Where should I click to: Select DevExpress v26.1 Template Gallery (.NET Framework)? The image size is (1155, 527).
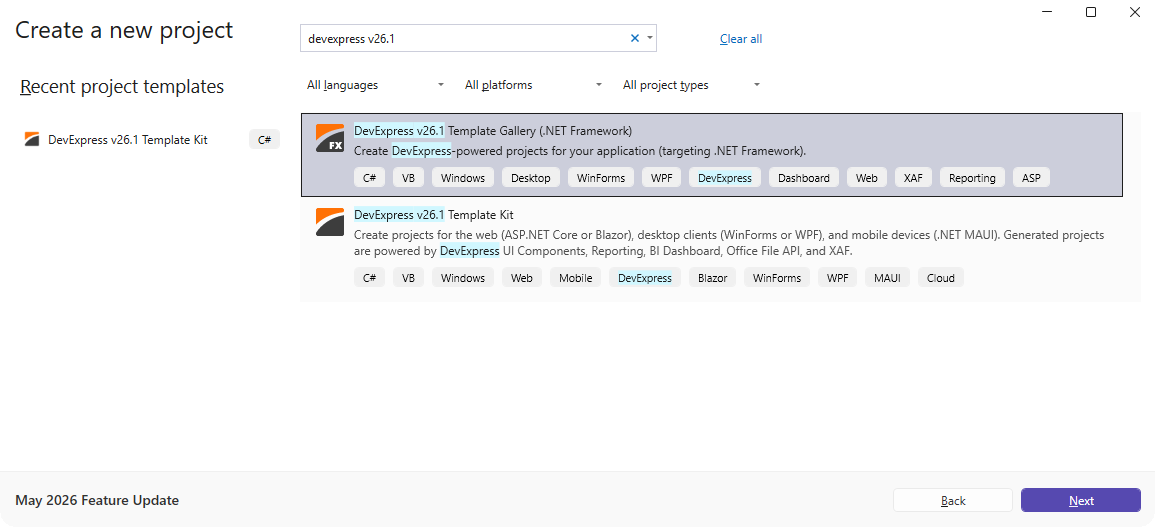click(x=712, y=155)
